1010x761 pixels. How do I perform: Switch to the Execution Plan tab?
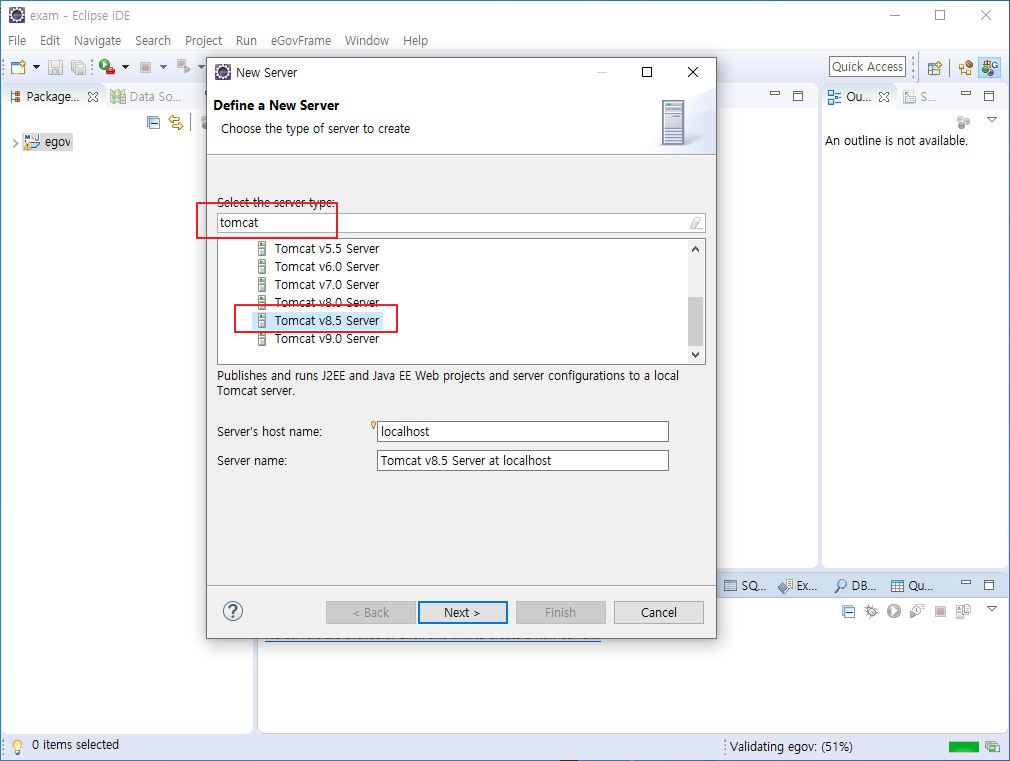click(x=797, y=586)
